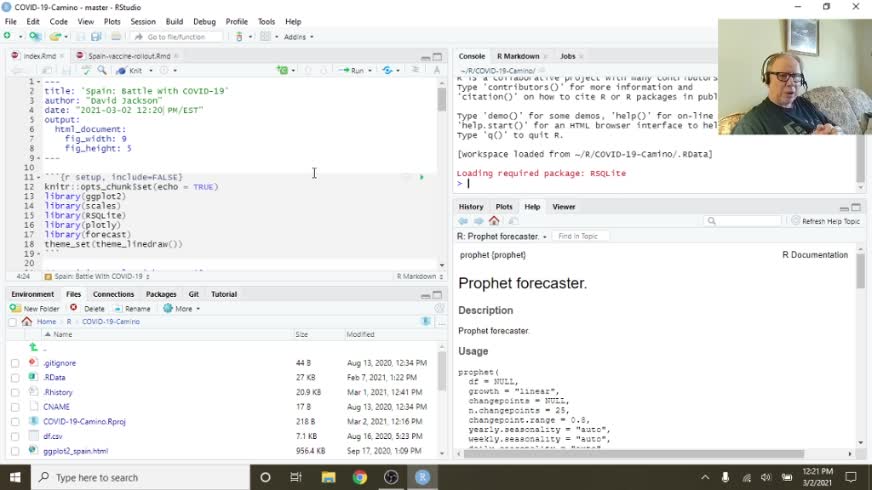The width and height of the screenshot is (872, 490).
Task: Click the Publish icon in the editor toolbar
Action: pos(388,70)
